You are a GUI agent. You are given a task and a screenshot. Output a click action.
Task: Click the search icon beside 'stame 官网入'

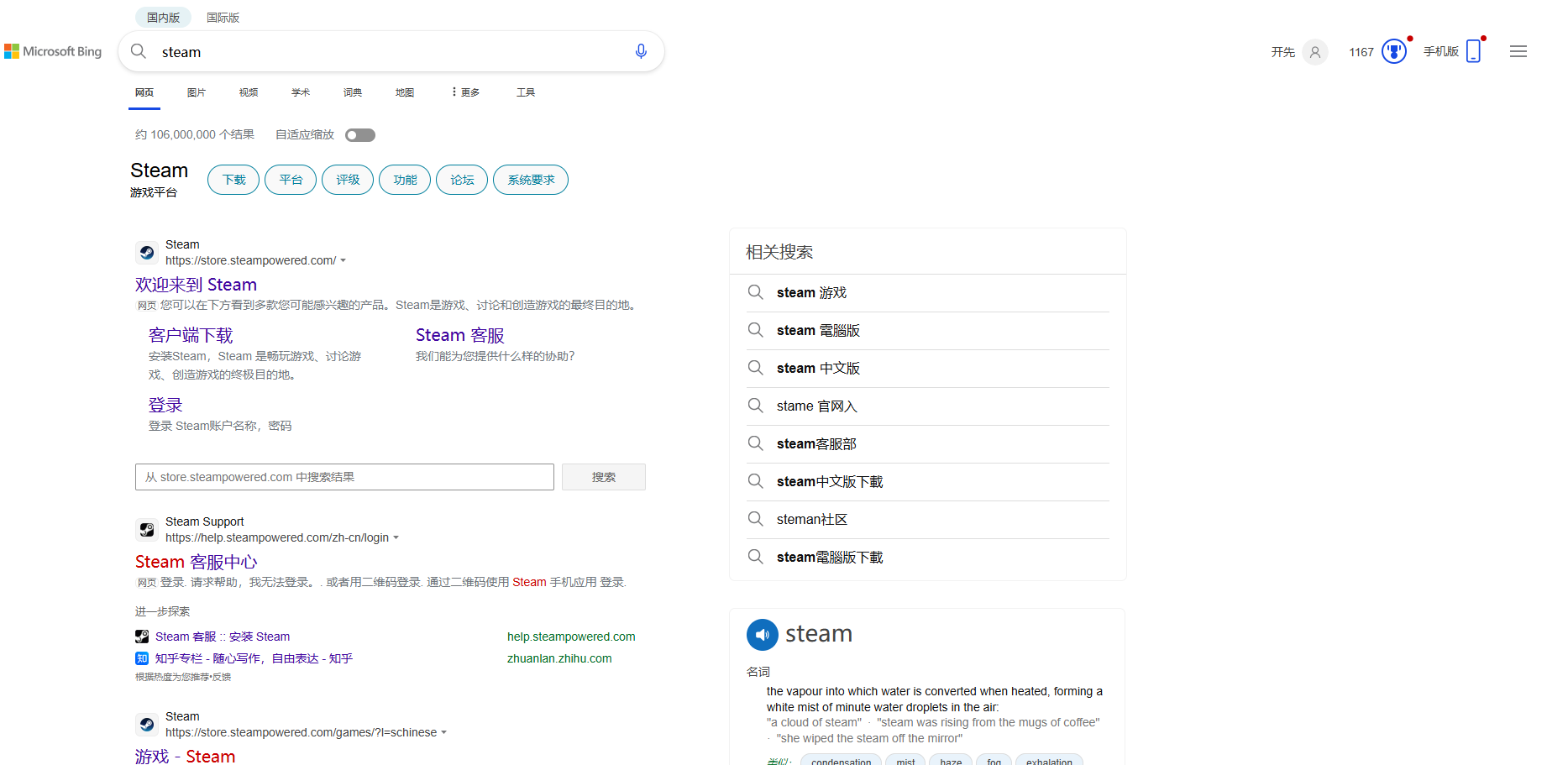[x=756, y=406]
